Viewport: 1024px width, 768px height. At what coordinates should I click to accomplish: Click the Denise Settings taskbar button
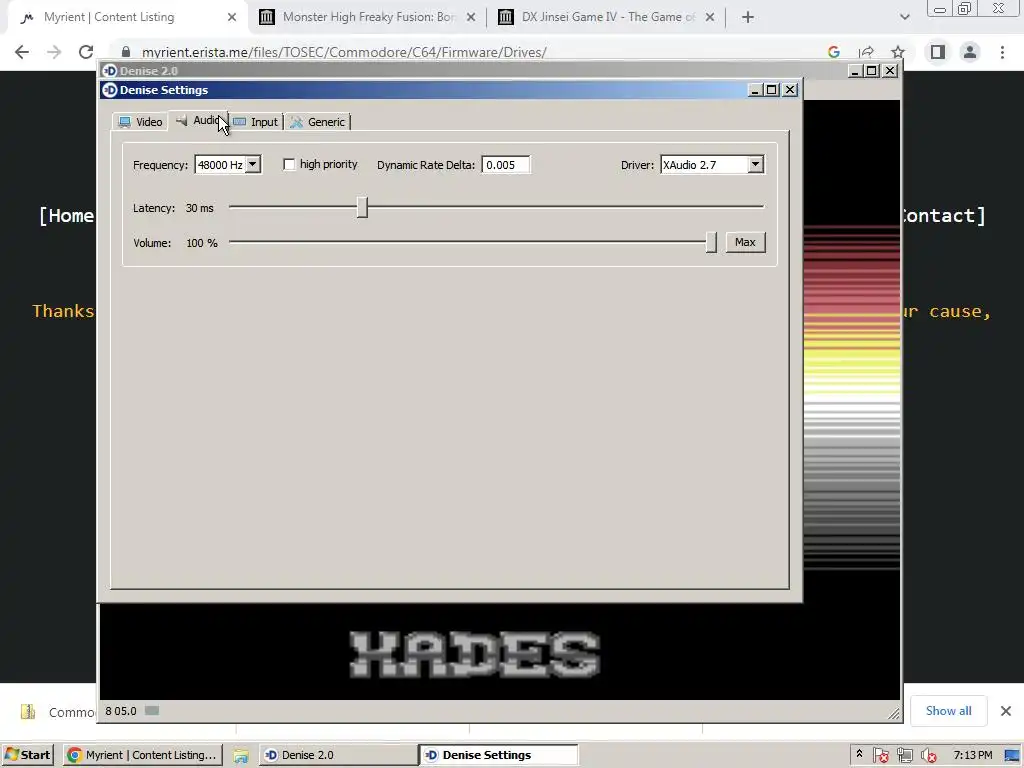click(x=499, y=755)
